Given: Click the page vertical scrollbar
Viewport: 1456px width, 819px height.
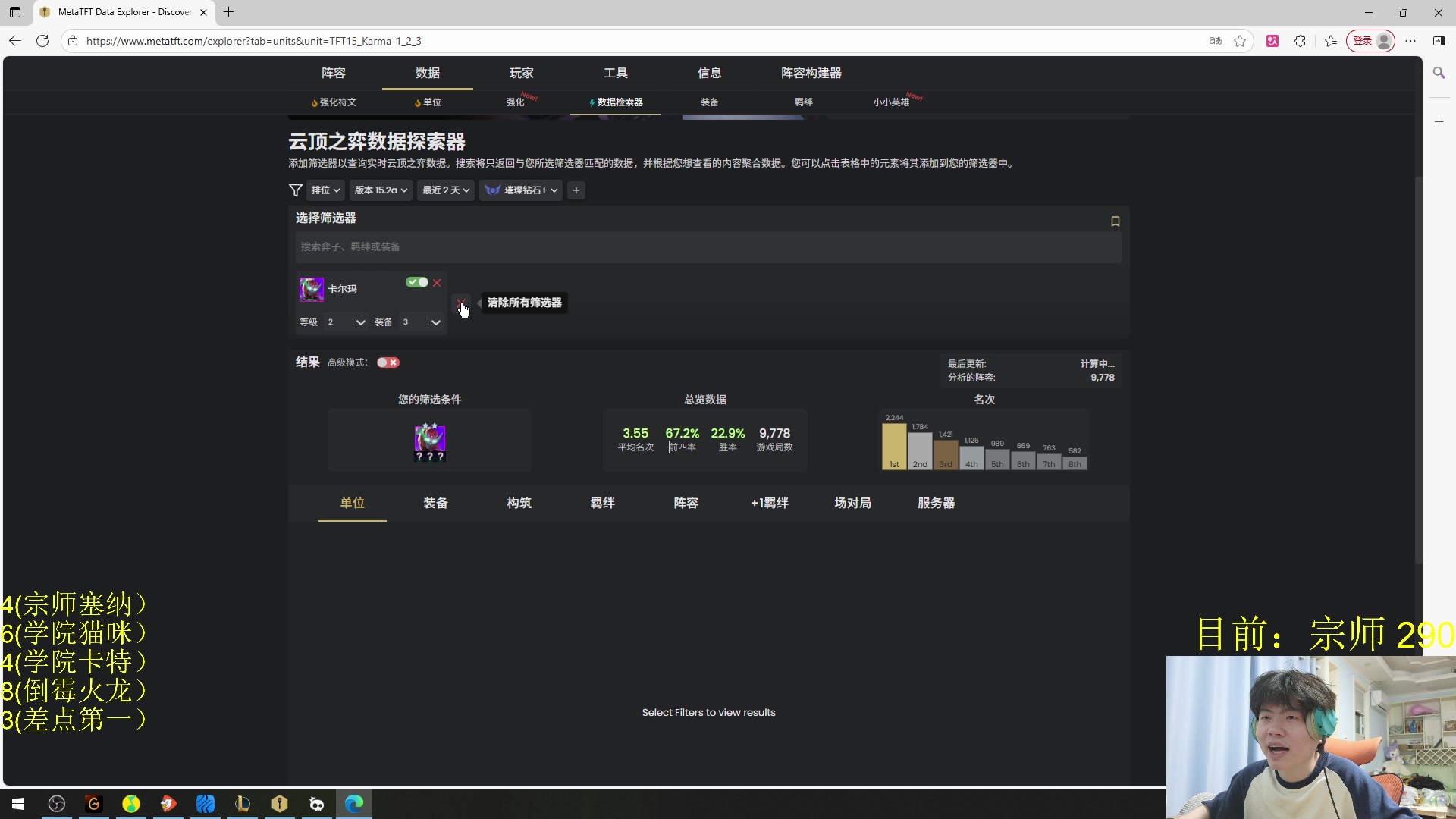Looking at the screenshot, I should tap(1418, 370).
